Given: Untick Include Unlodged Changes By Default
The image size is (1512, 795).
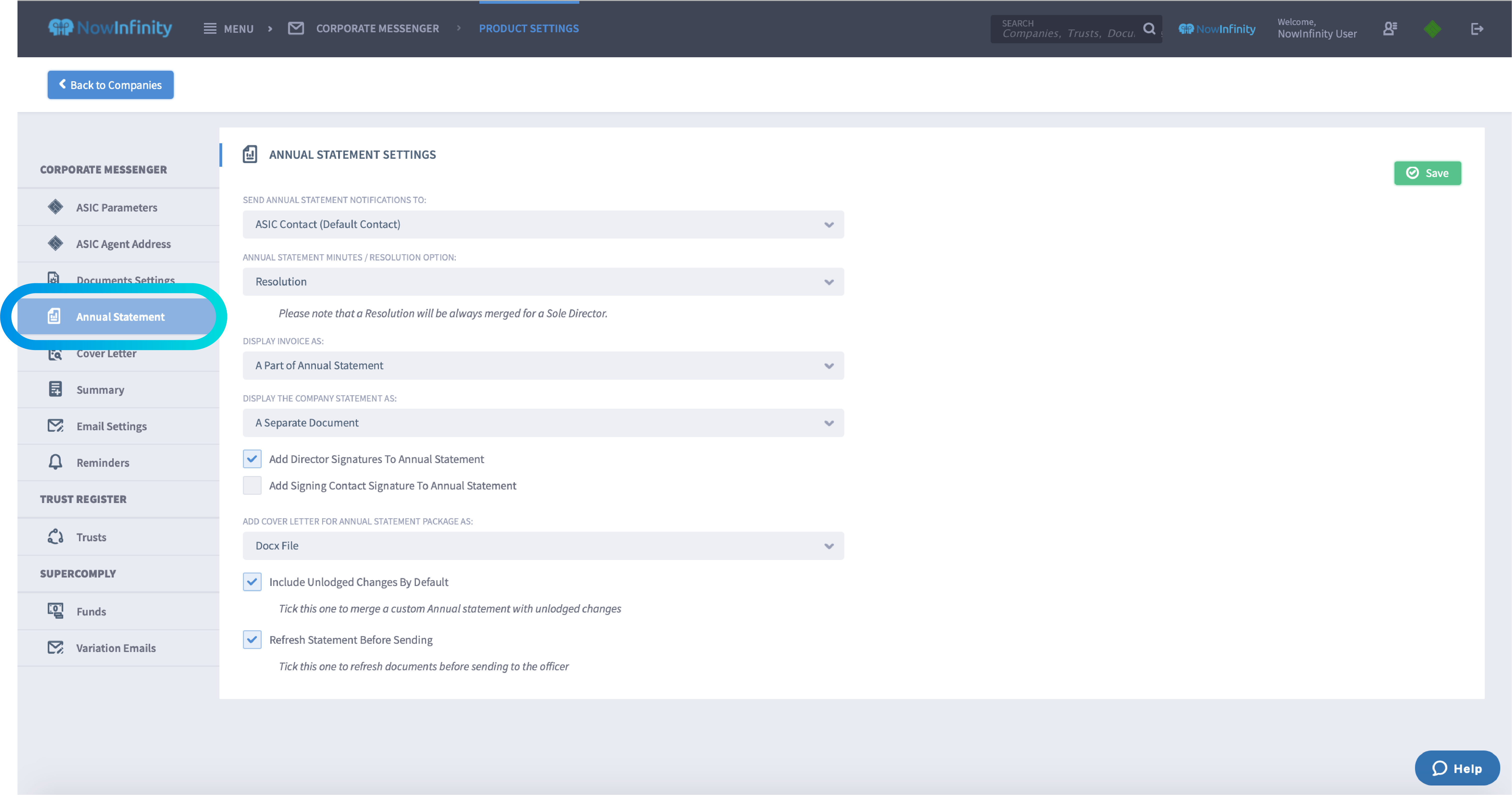Looking at the screenshot, I should (252, 581).
